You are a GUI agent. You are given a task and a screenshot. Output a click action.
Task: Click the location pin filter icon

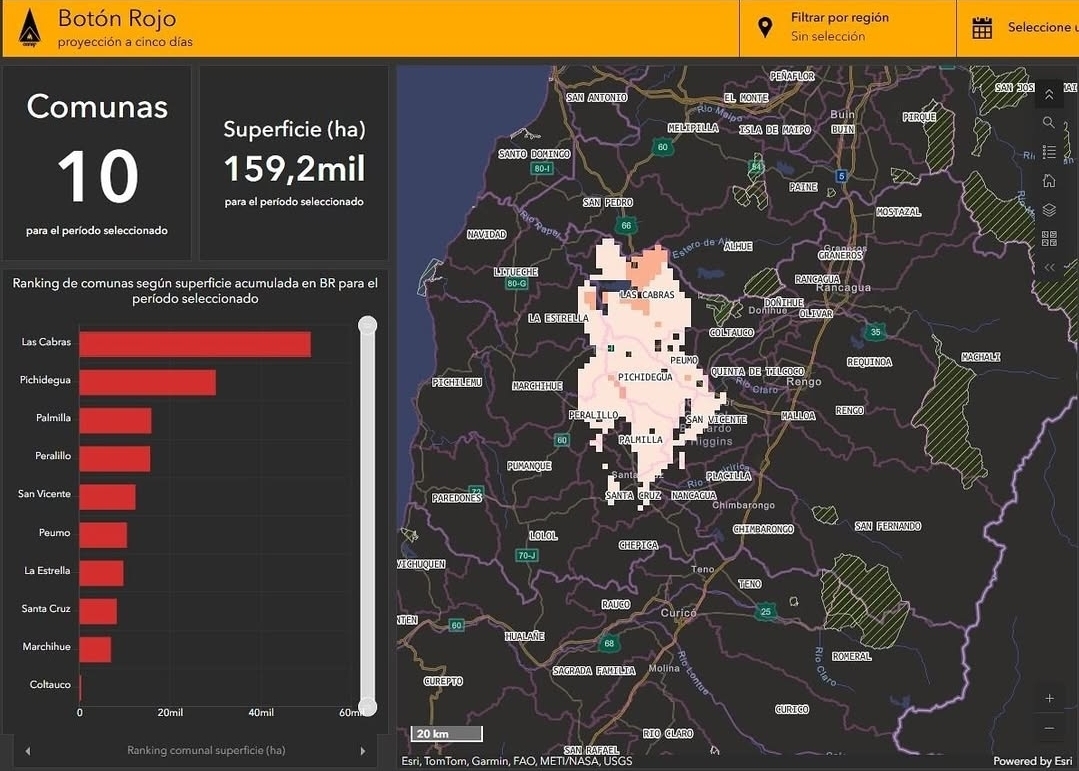click(765, 28)
